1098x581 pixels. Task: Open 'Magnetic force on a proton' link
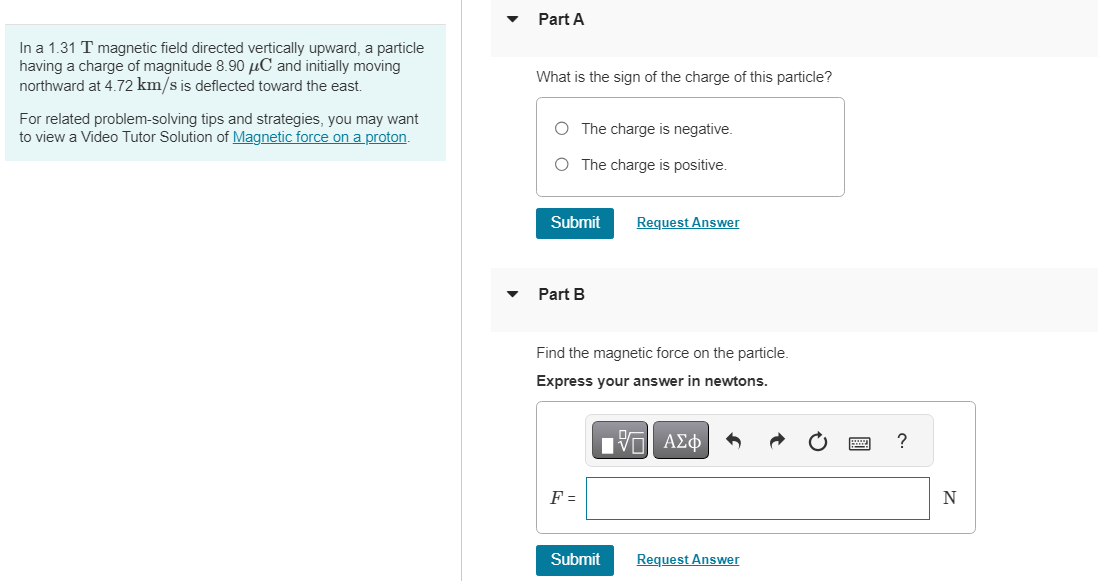pos(319,137)
